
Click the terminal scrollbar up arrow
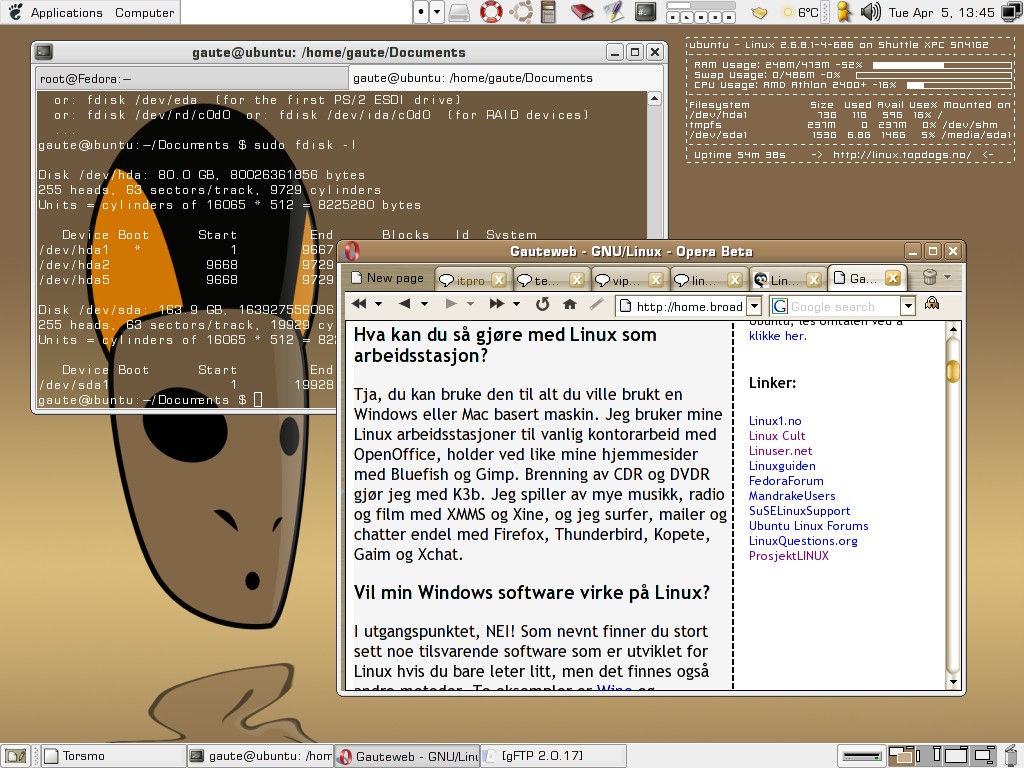(654, 99)
